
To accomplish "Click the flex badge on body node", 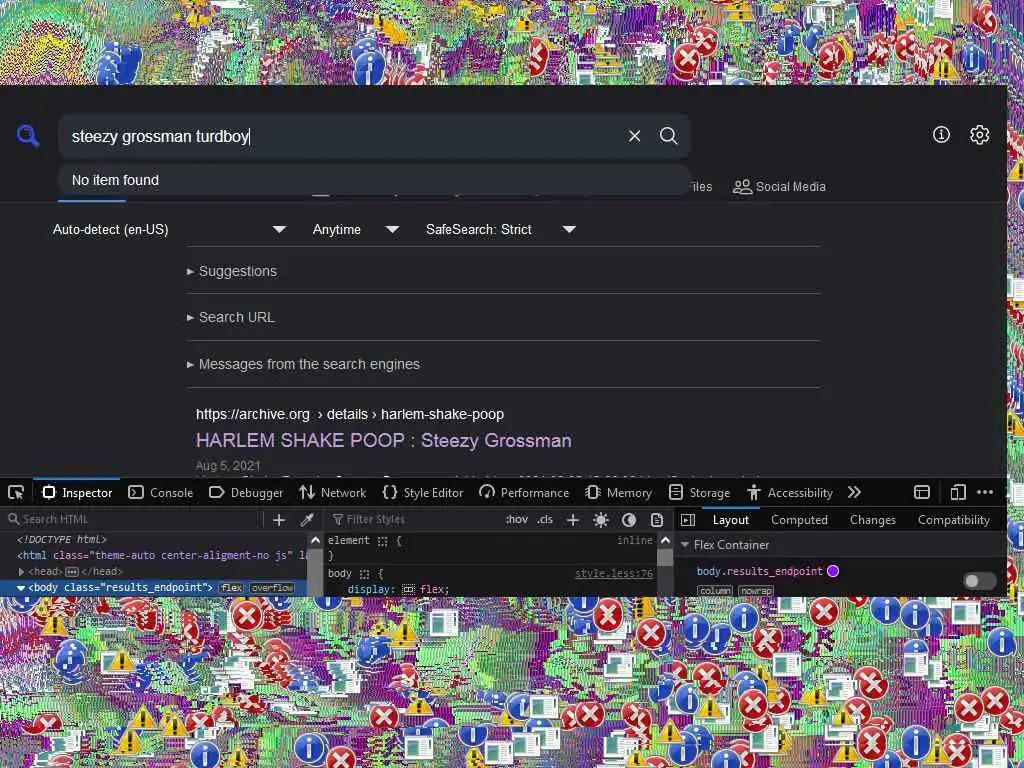I will point(231,588).
